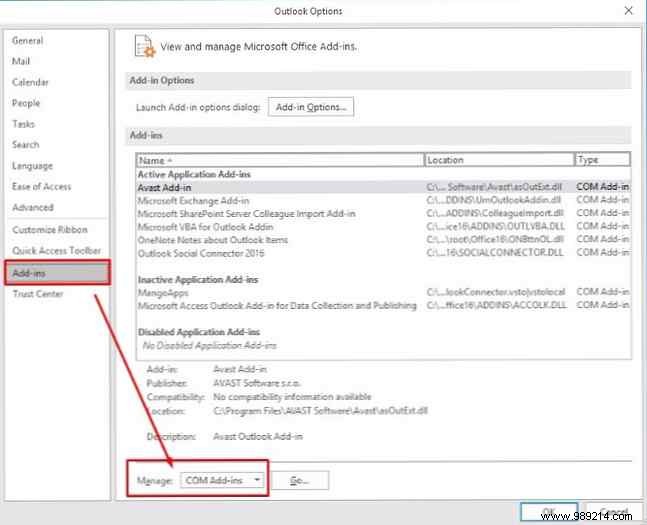Select the Add-ins category in sidebar
Image resolution: width=647 pixels, height=525 pixels.
point(30,272)
